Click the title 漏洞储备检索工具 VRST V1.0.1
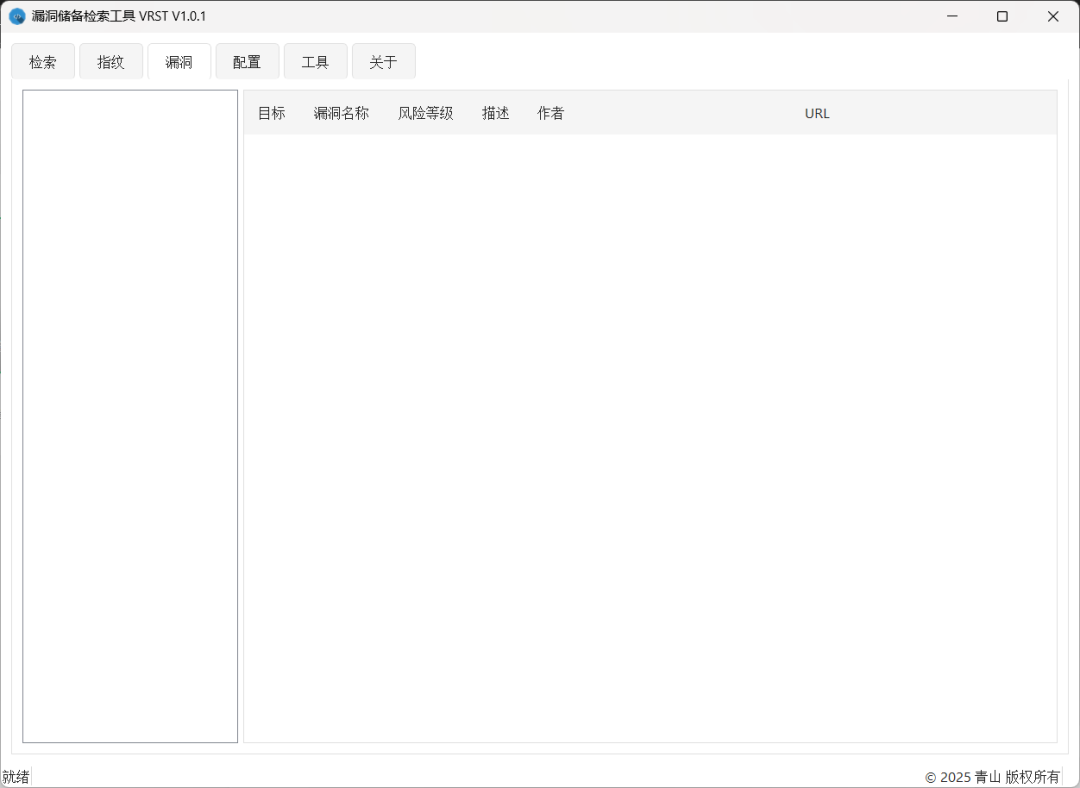This screenshot has height=788, width=1080. click(x=119, y=17)
